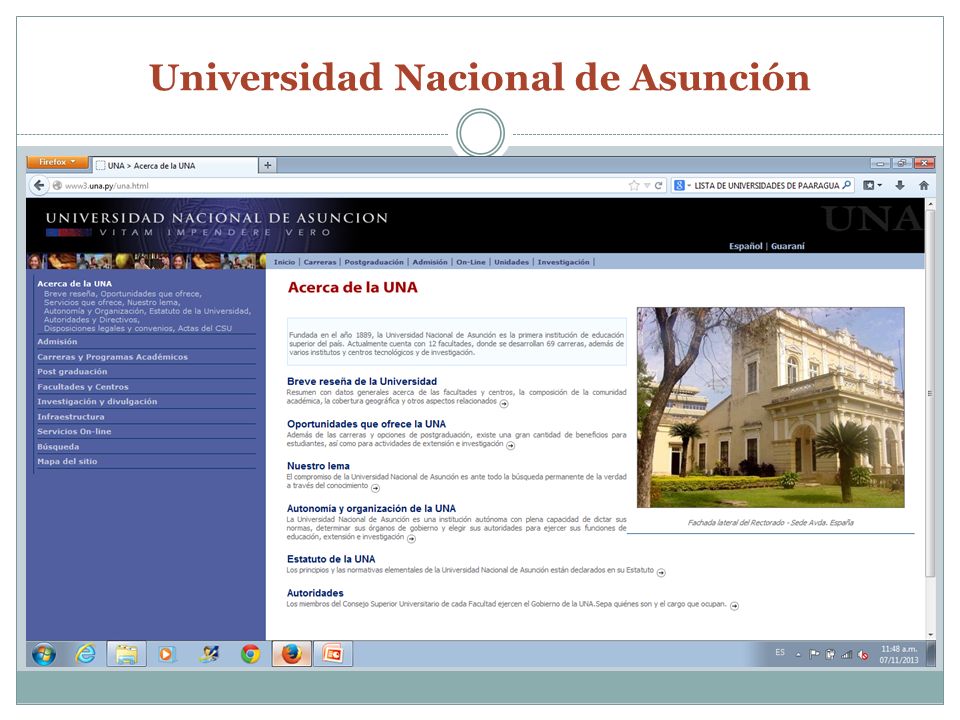Viewport: 960px width, 720px height.
Task: Open Unidades in the top navigation
Action: (x=511, y=262)
